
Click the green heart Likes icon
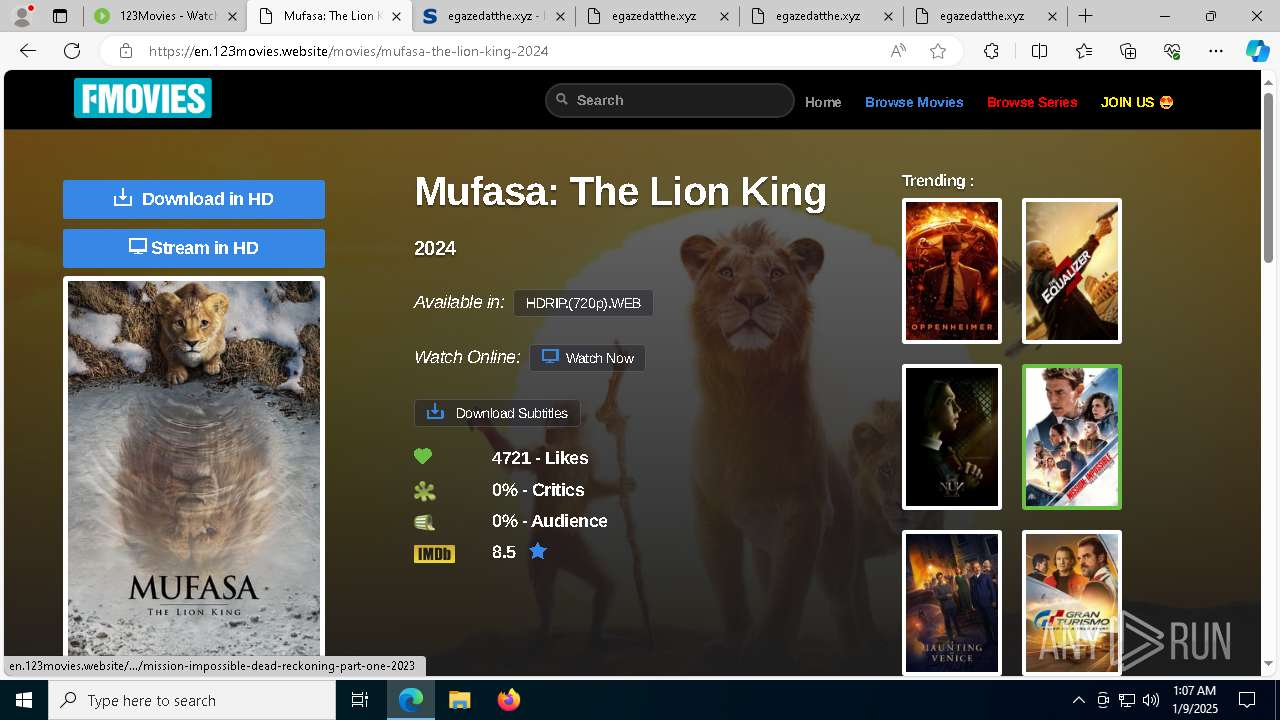423,457
